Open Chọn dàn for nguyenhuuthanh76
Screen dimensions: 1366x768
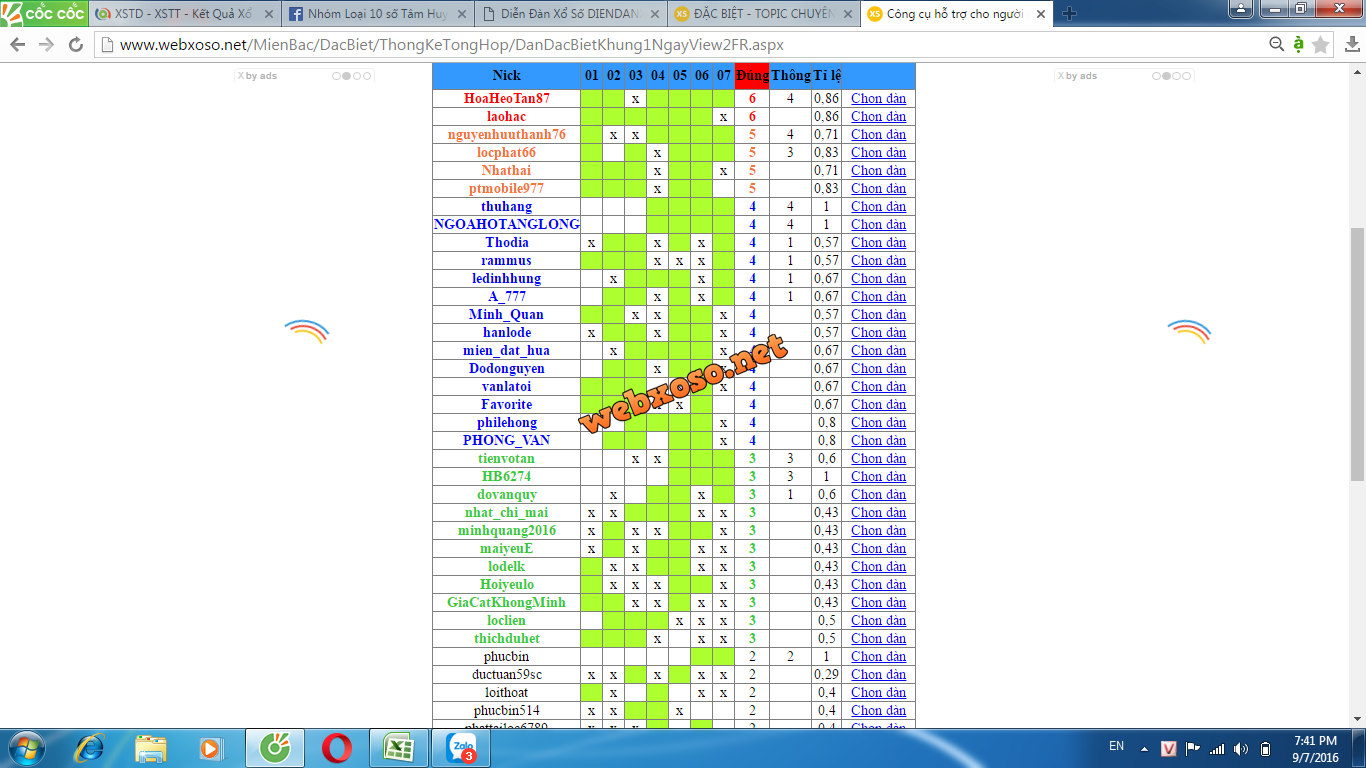[x=878, y=135]
